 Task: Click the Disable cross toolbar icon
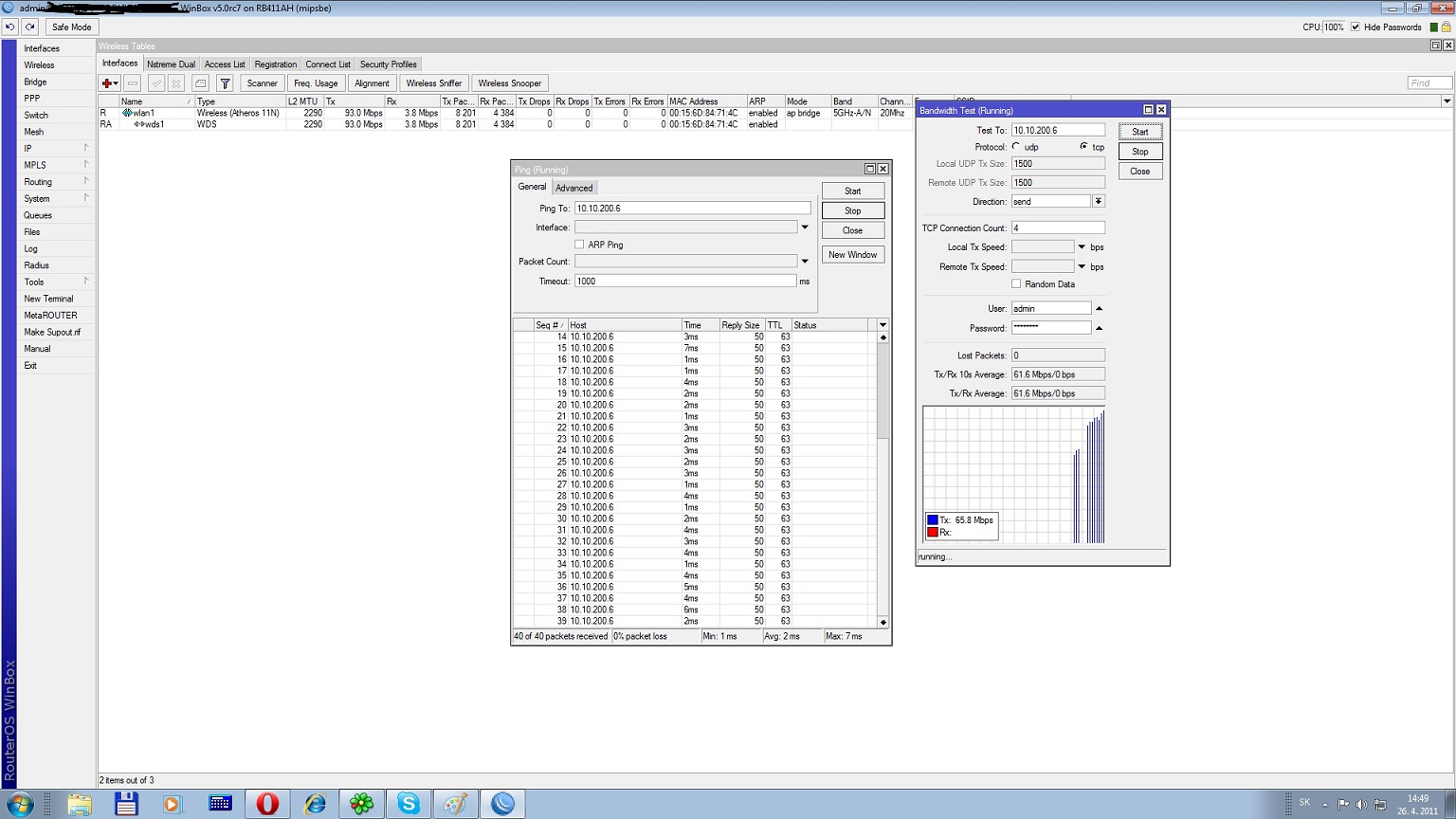175,83
